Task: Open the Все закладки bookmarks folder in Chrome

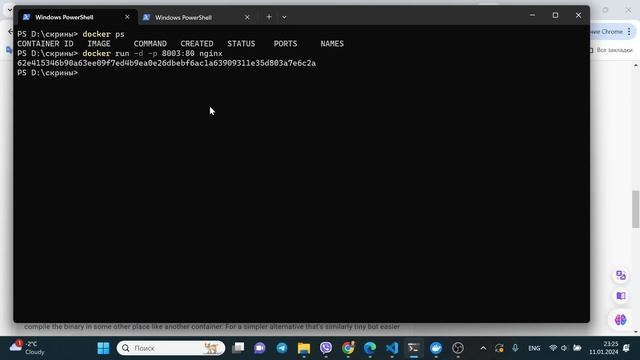Action: (x=611, y=50)
